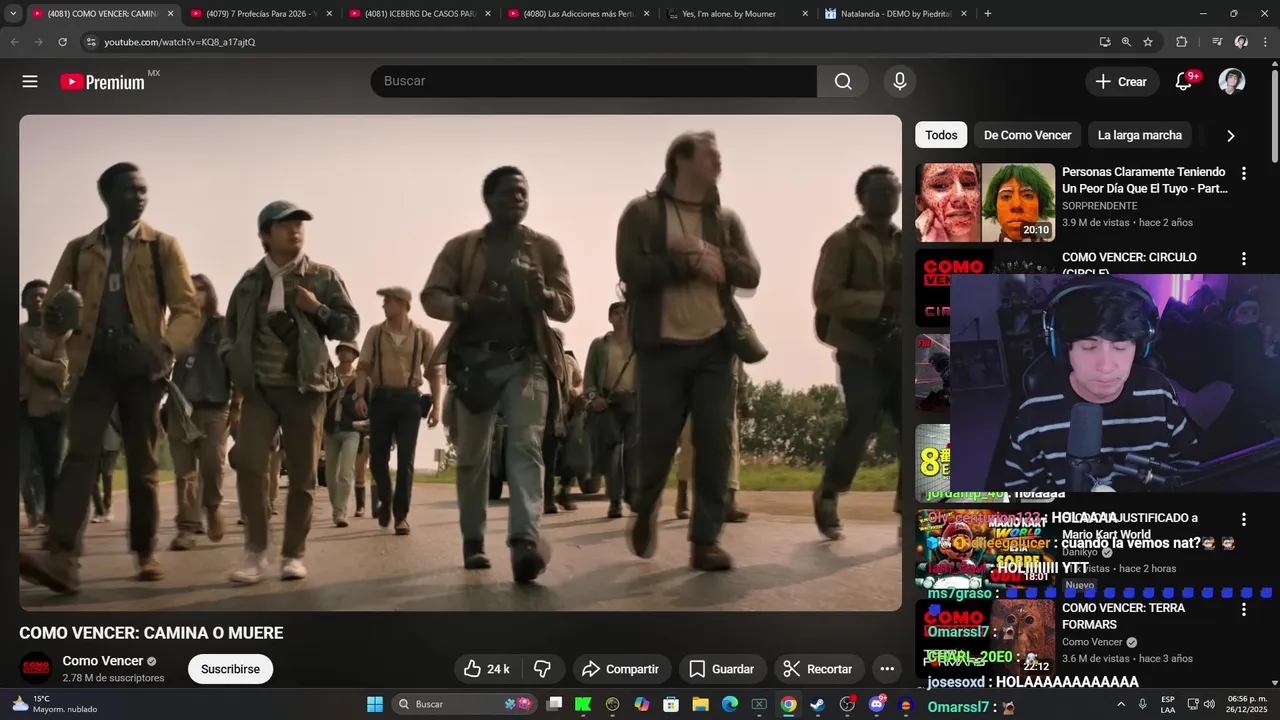Select the Todos filter chip
The height and width of the screenshot is (720, 1280).
[941, 135]
